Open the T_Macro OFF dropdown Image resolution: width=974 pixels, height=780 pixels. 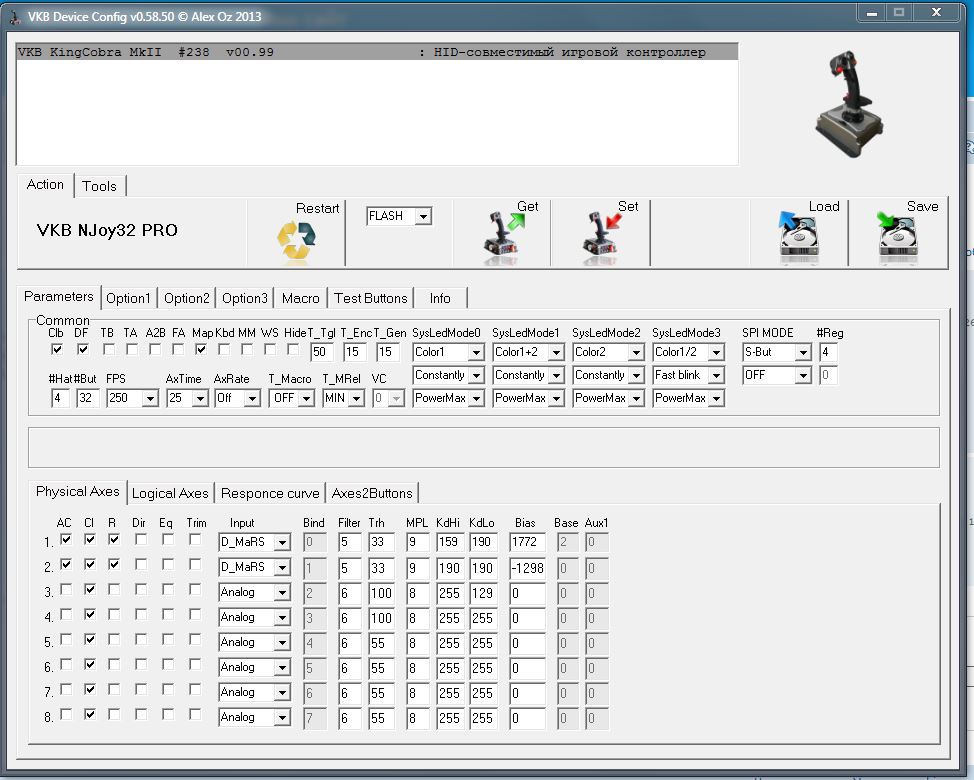[x=306, y=398]
